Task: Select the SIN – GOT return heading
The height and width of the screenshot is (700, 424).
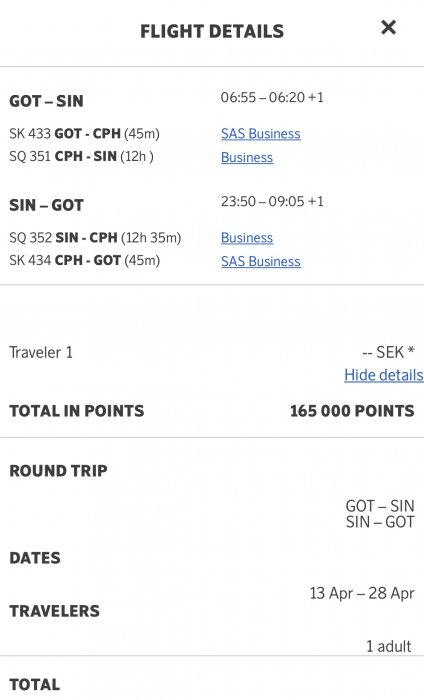Action: tap(46, 205)
